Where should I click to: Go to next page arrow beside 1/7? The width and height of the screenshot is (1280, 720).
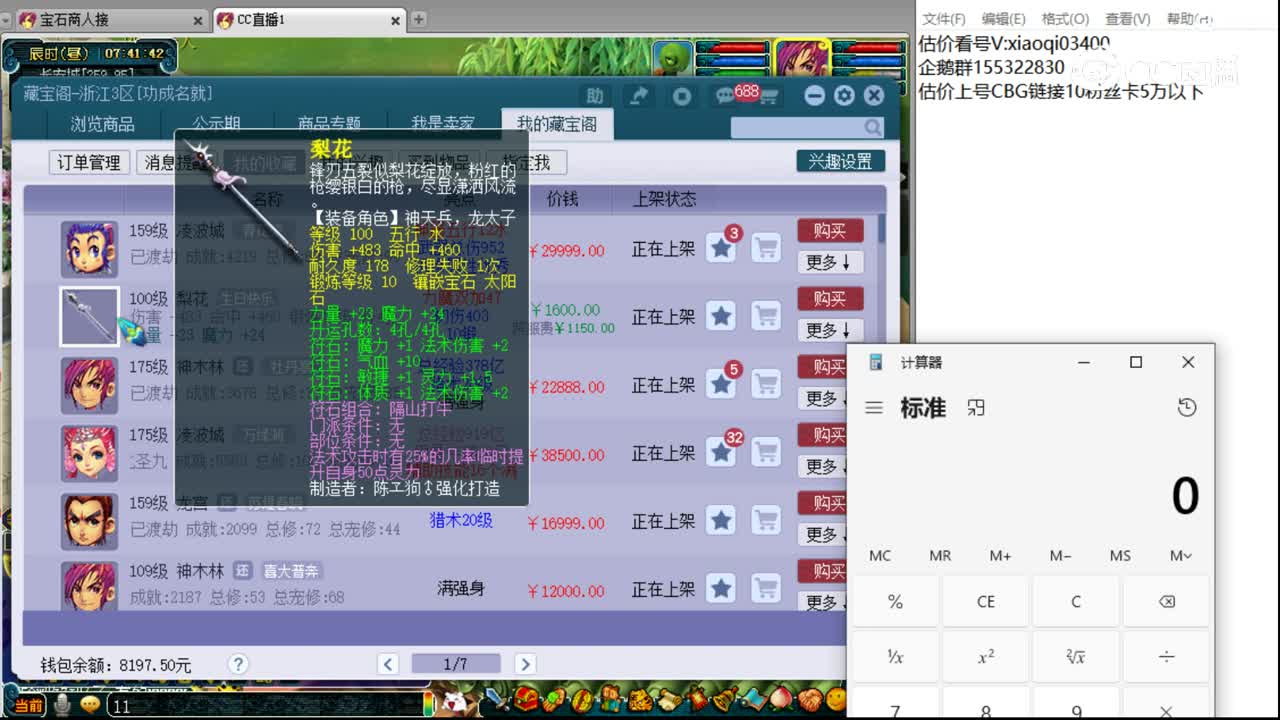point(525,664)
